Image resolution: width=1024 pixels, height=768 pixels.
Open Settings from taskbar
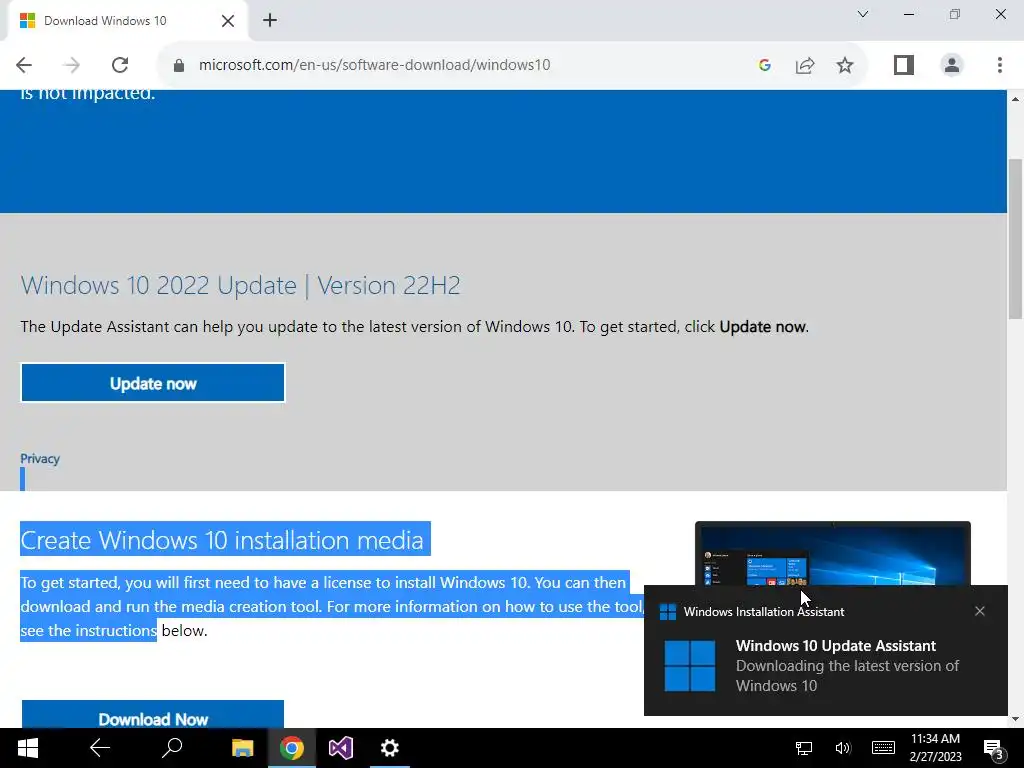[x=390, y=748]
